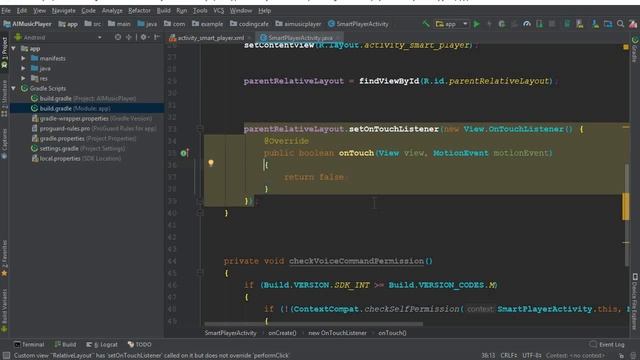Run the app with the green play button
This screenshot has height=360, width=640.
click(x=476, y=24)
